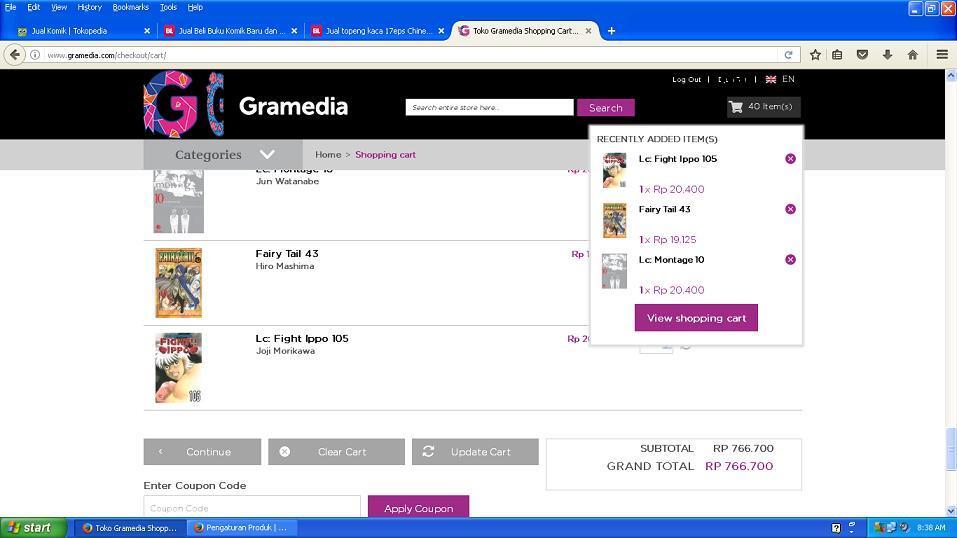
Task: Close the Jual Komik Tokopedia tab
Action: point(147,31)
